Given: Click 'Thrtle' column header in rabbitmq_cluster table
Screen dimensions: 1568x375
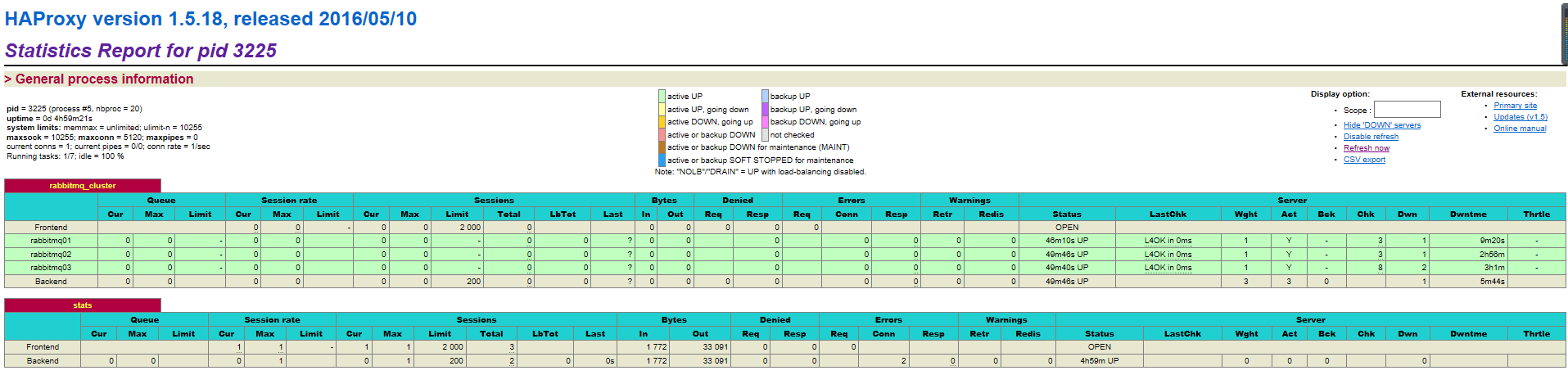Looking at the screenshot, I should click(x=1536, y=215).
